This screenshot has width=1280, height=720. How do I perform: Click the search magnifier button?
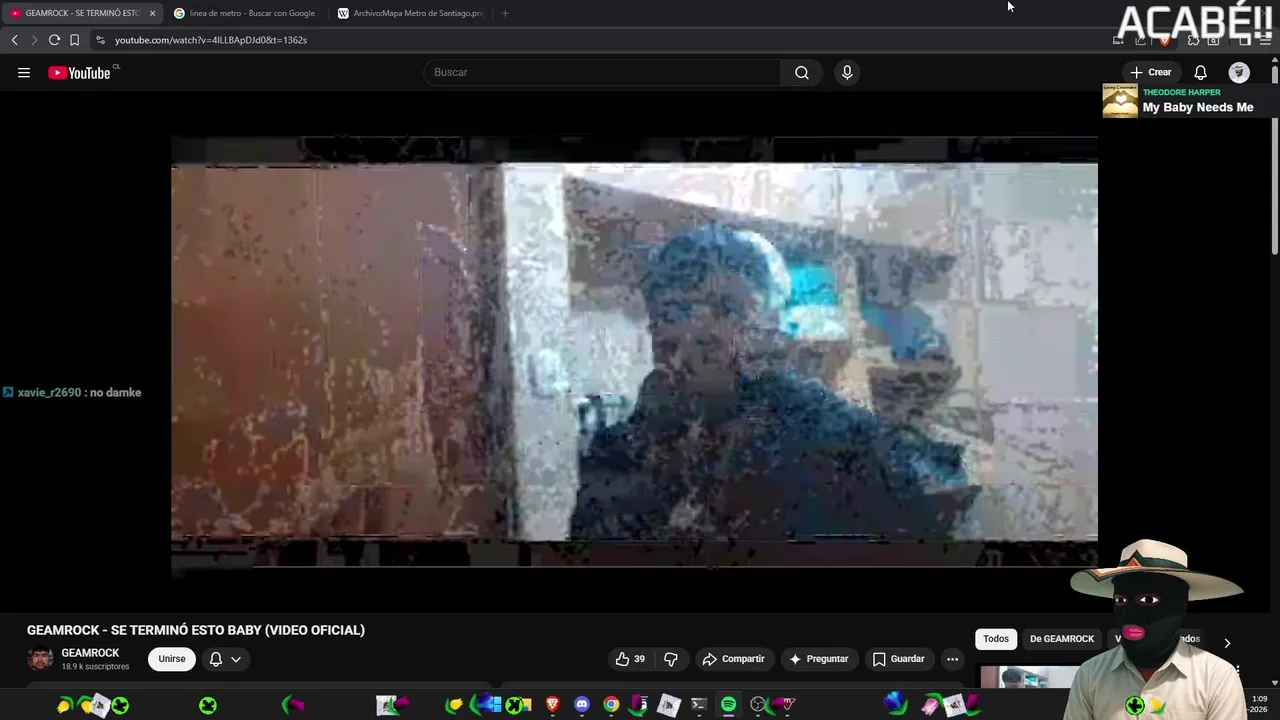tap(802, 72)
